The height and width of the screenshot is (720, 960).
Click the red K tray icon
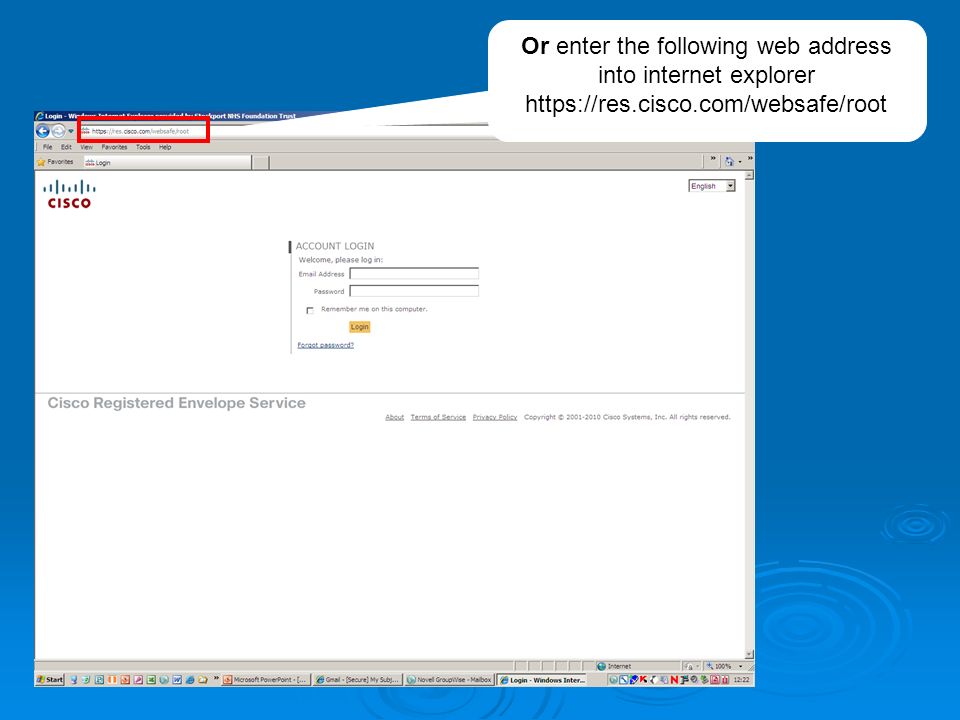(643, 680)
